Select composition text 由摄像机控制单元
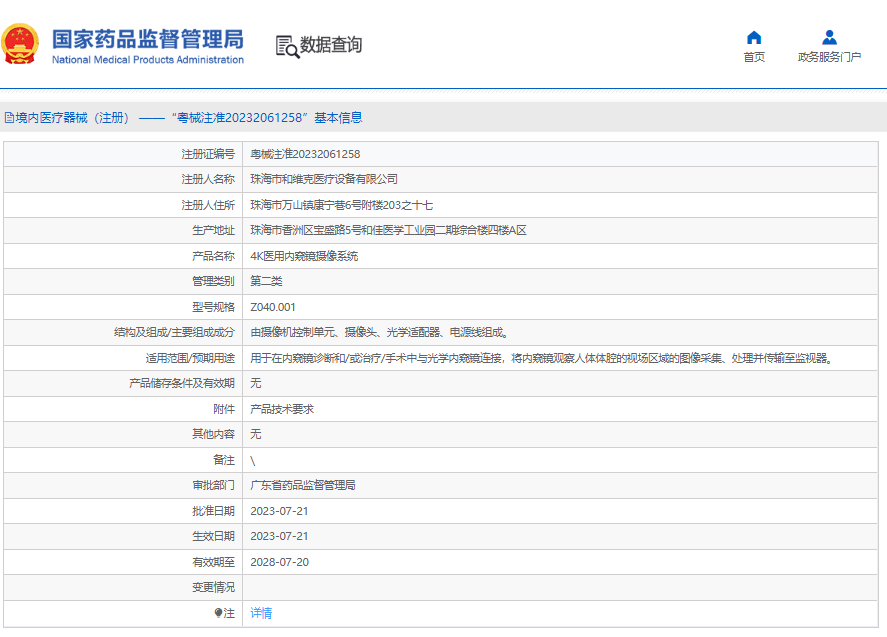The width and height of the screenshot is (887, 637). tap(379, 332)
